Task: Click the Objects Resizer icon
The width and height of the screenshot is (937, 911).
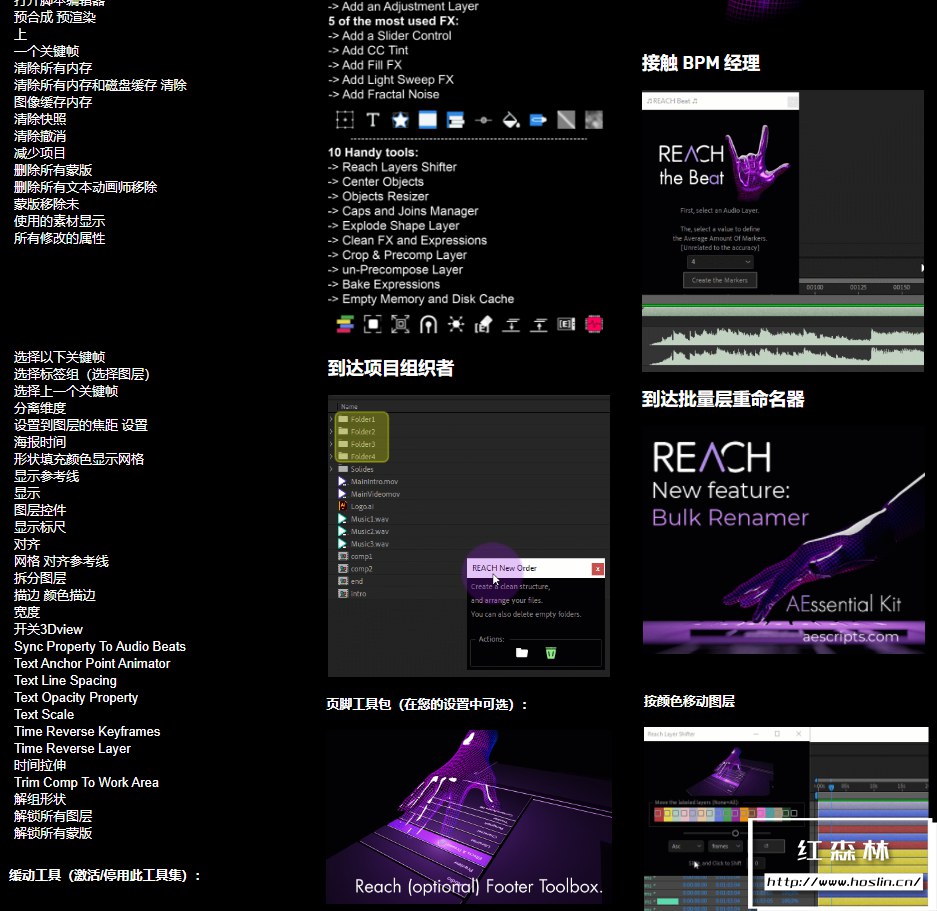Action: click(400, 325)
